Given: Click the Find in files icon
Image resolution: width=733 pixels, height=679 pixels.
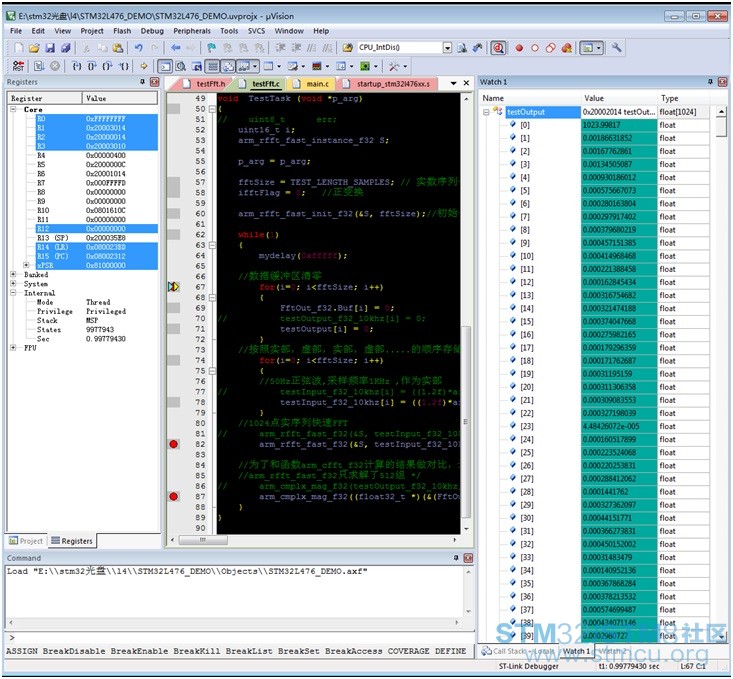Looking at the screenshot, I should click(347, 48).
